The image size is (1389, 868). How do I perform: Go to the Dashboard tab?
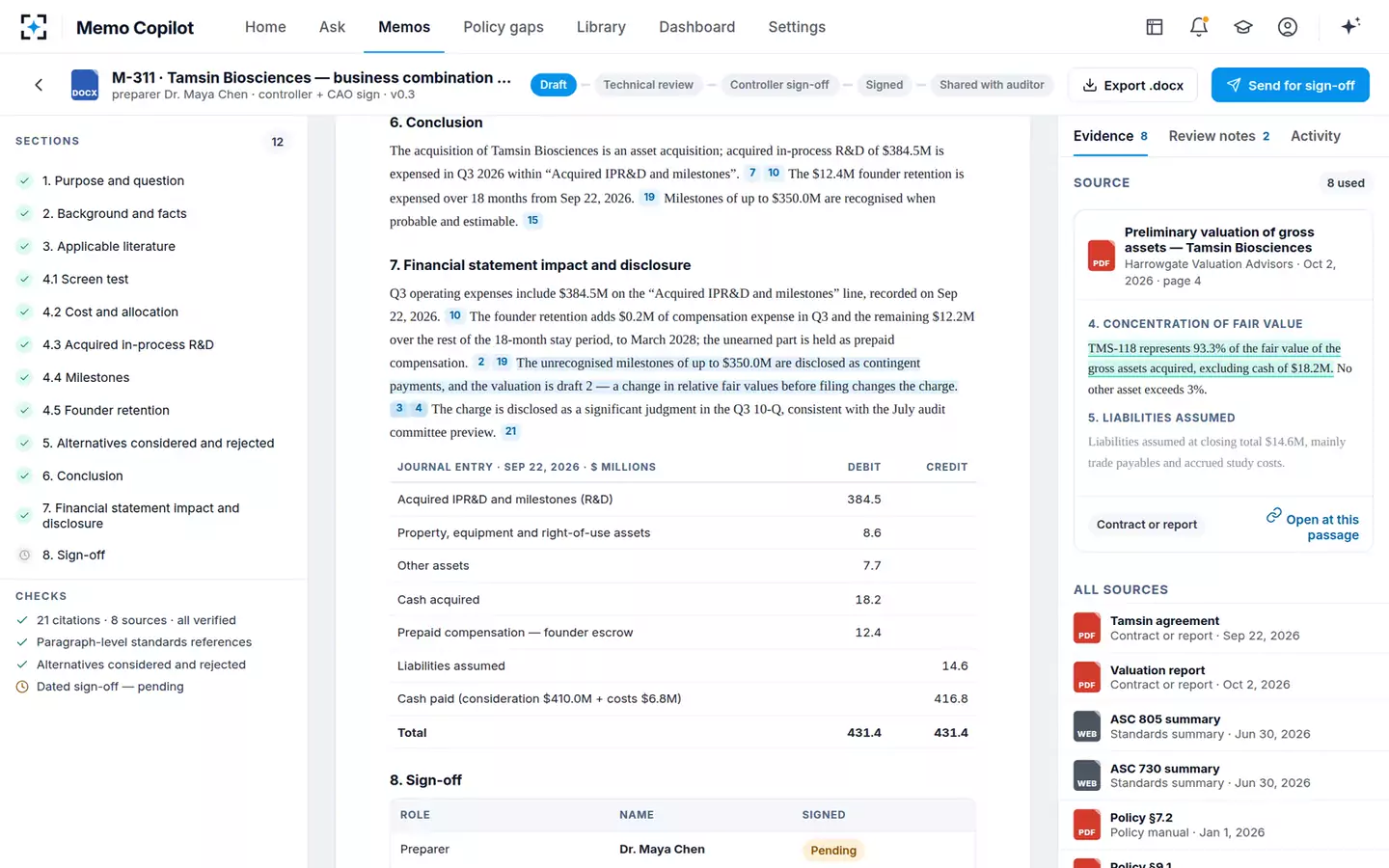tap(697, 27)
